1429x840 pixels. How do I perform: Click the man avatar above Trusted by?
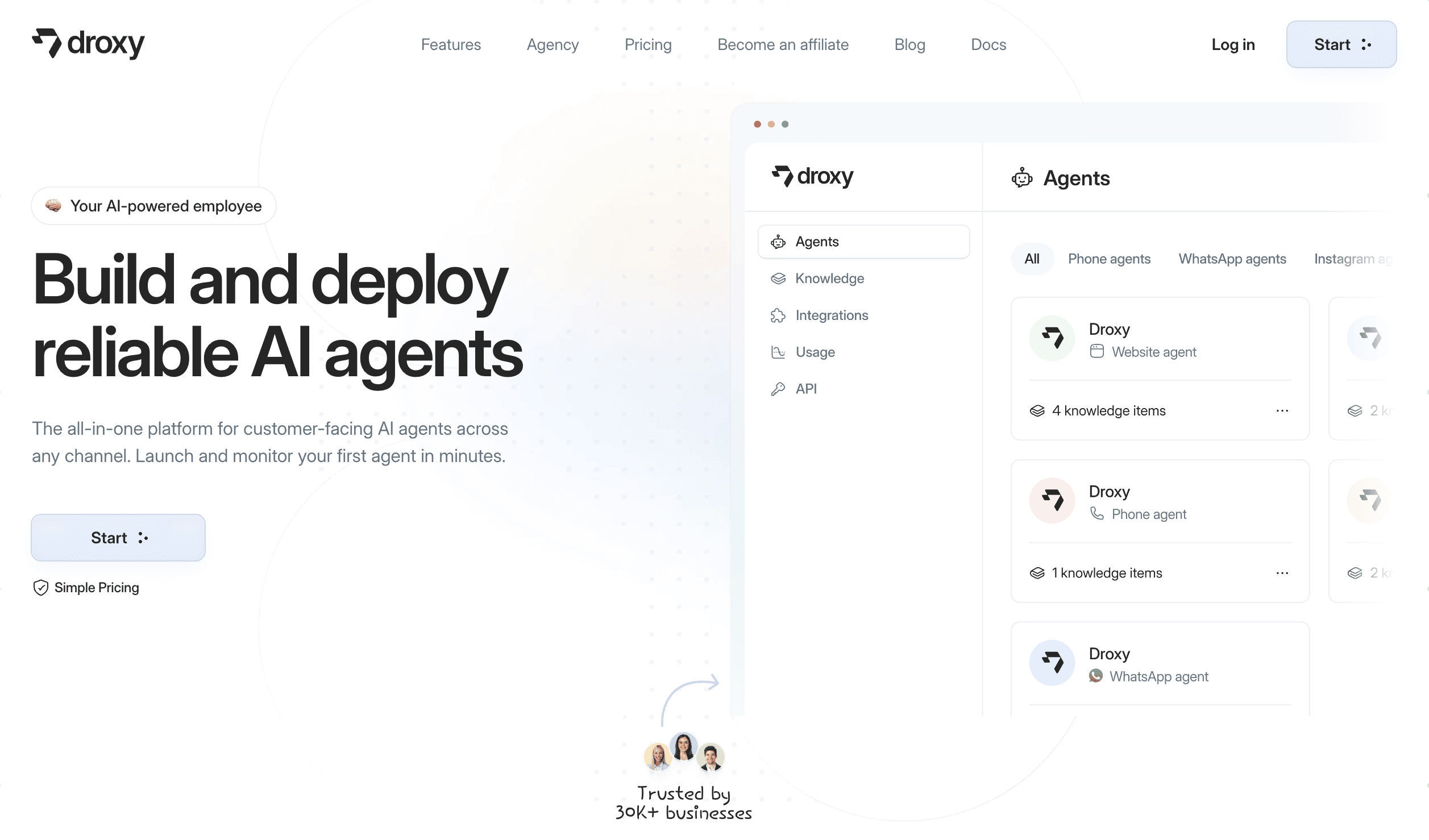point(711,757)
